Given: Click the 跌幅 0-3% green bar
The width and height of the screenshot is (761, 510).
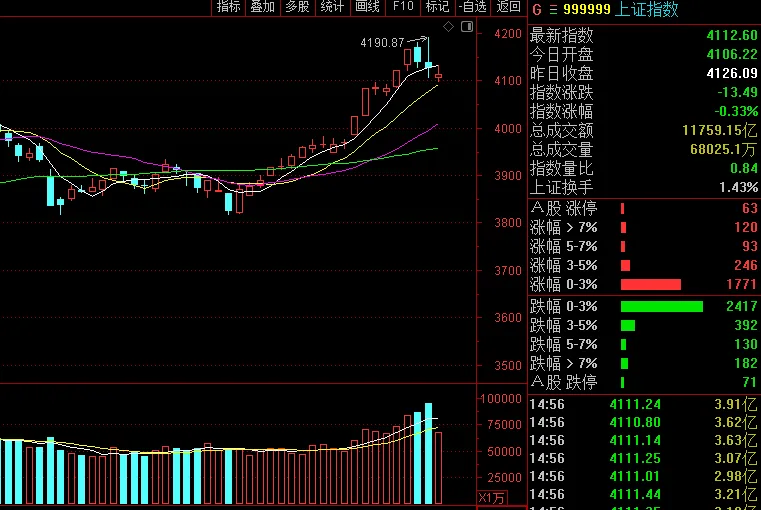Looking at the screenshot, I should 662,306.
